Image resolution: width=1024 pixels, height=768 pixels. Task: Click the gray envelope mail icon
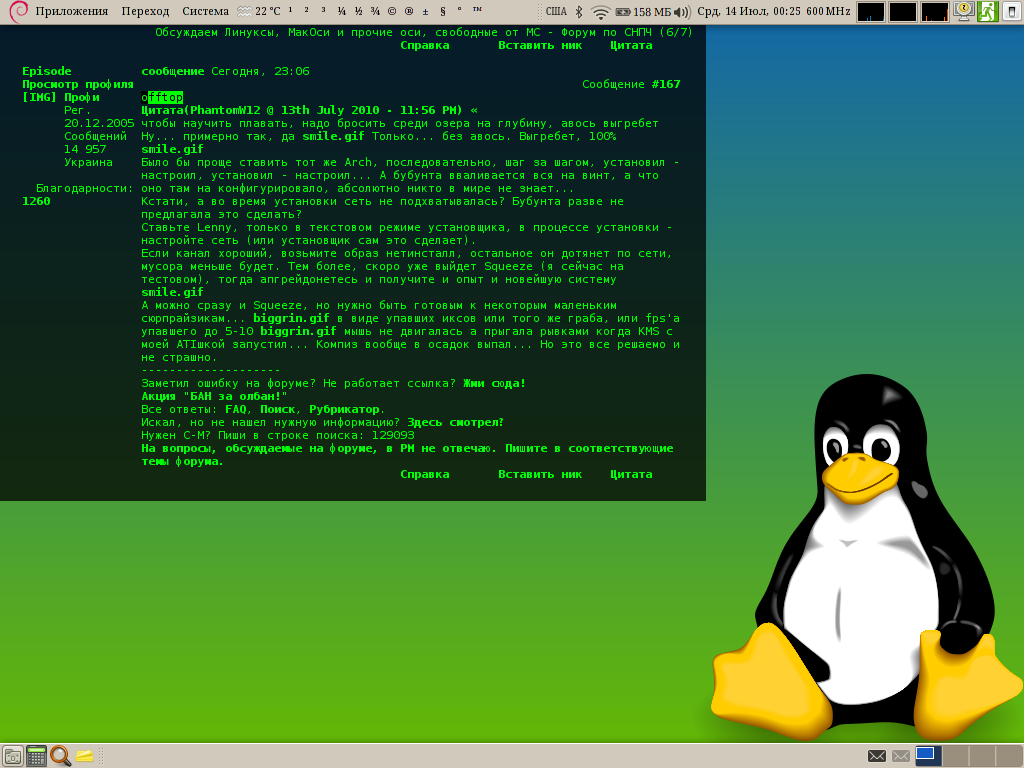pos(901,756)
